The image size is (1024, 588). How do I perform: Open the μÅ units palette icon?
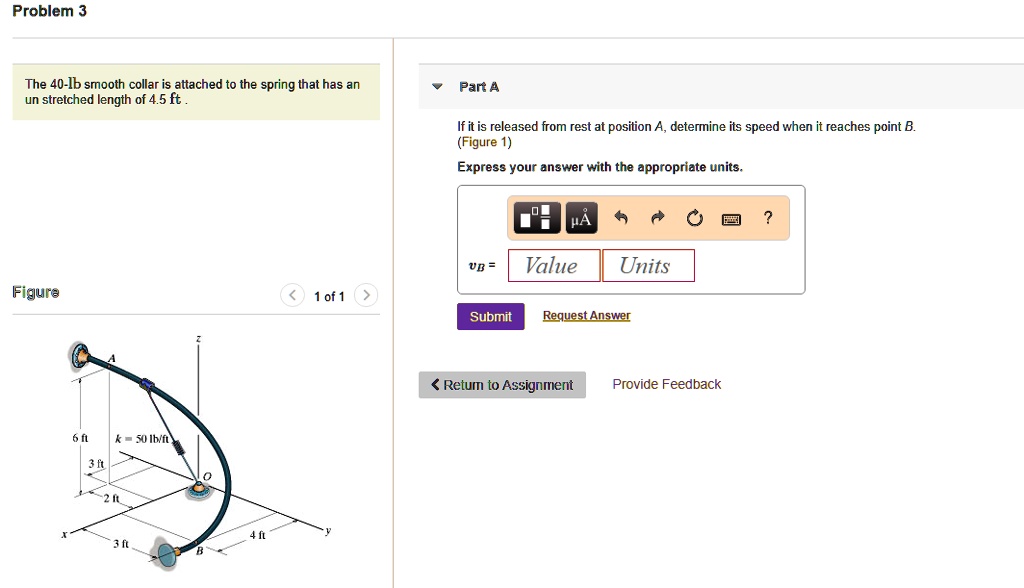point(580,217)
